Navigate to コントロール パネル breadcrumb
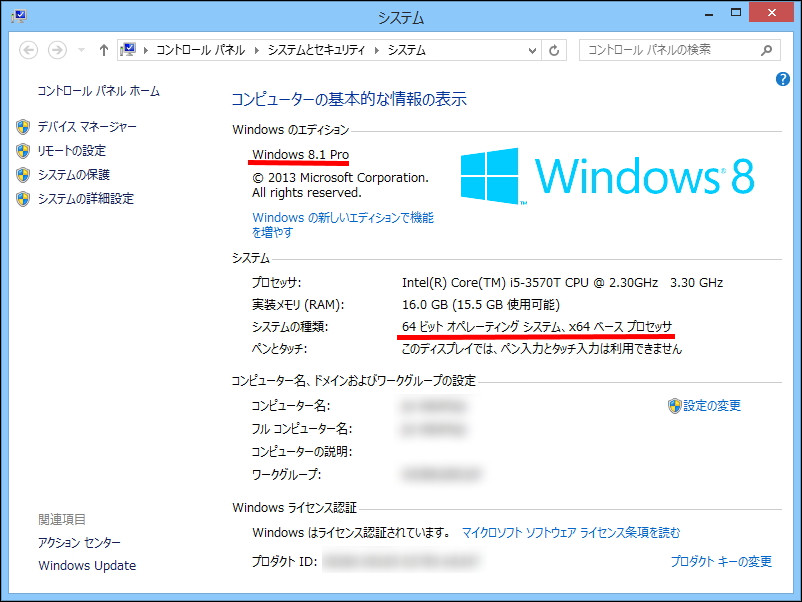This screenshot has height=602, width=802. tap(201, 50)
